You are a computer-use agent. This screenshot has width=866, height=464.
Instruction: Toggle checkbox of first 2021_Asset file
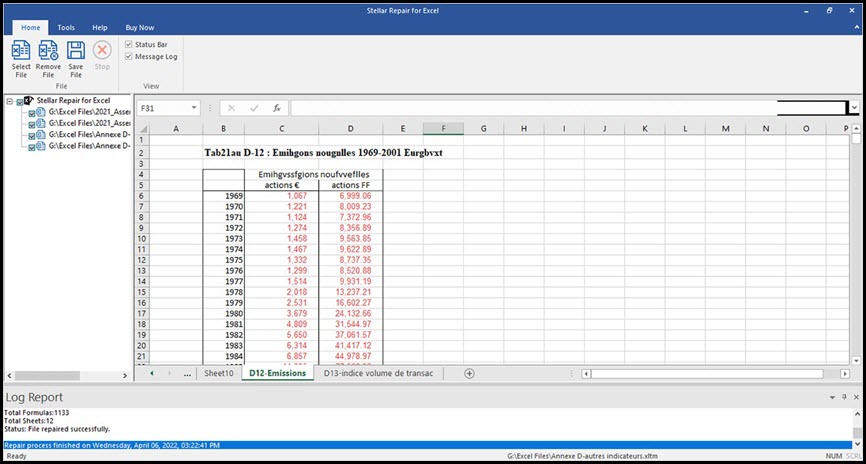31,113
